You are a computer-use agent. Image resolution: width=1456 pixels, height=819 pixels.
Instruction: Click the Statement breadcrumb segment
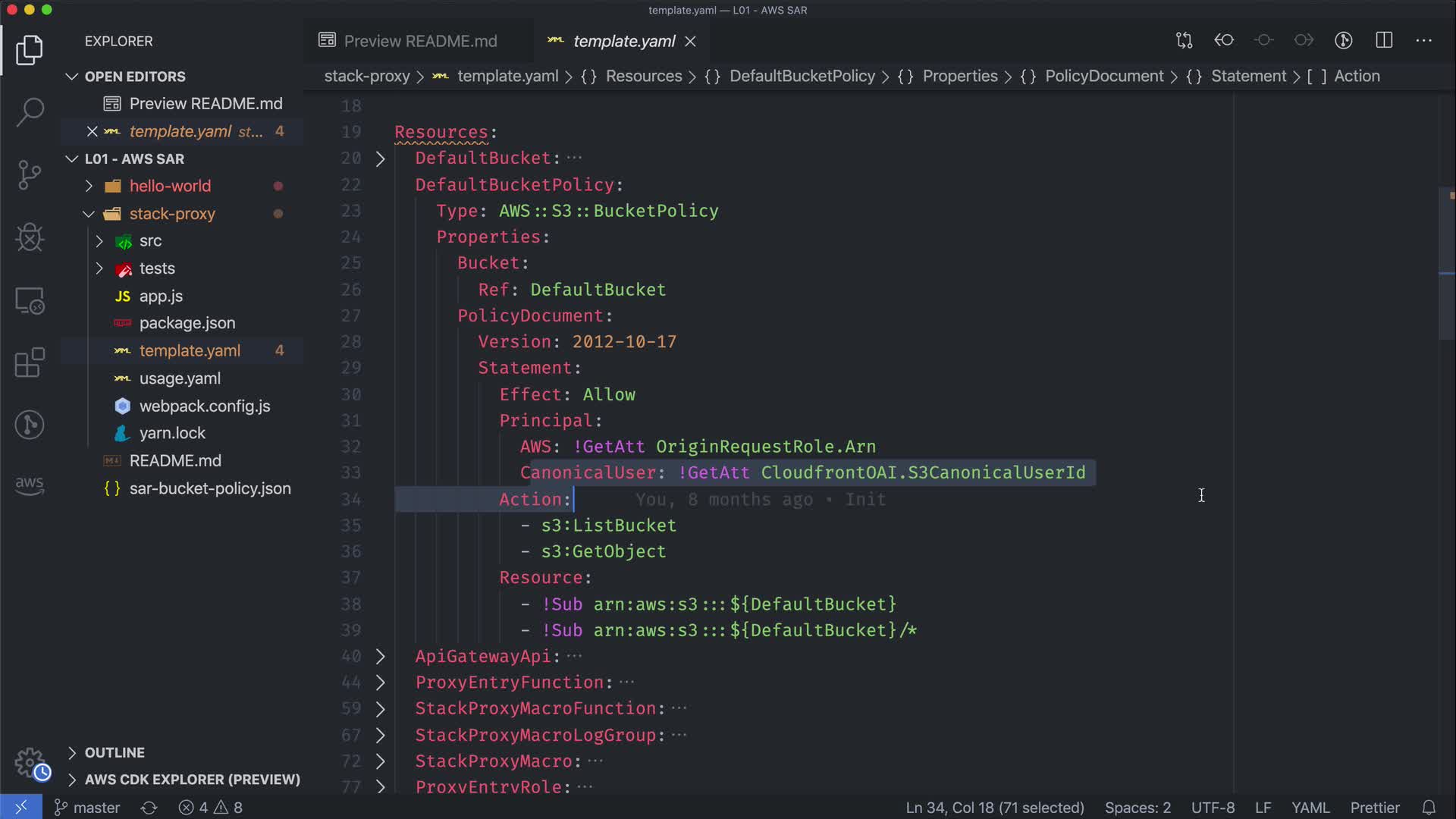[x=1248, y=76]
